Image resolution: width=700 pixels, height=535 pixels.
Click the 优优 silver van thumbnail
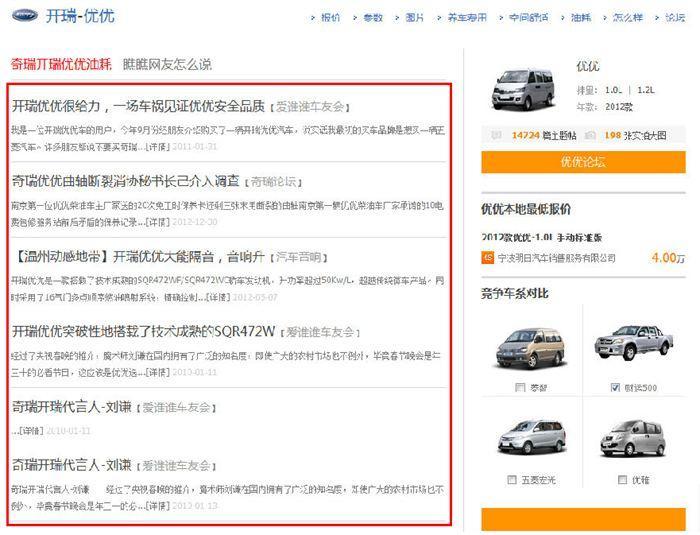(x=523, y=89)
